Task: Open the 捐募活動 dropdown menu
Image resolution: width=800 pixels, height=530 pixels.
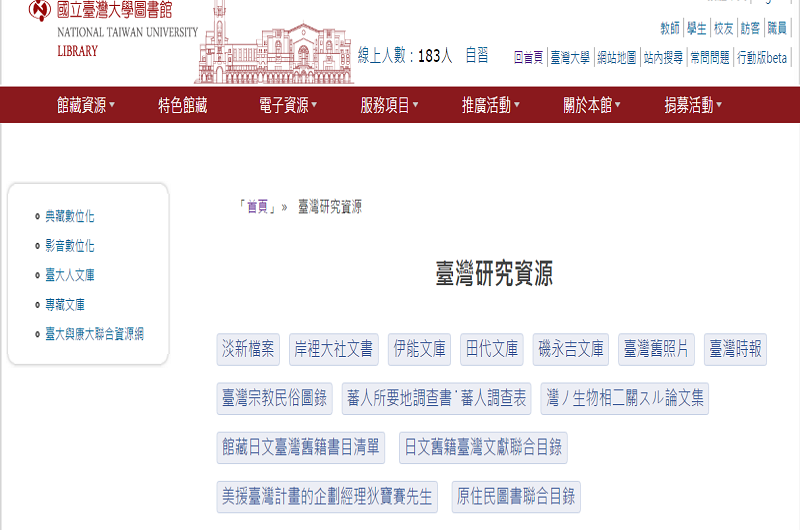Action: tap(693, 105)
